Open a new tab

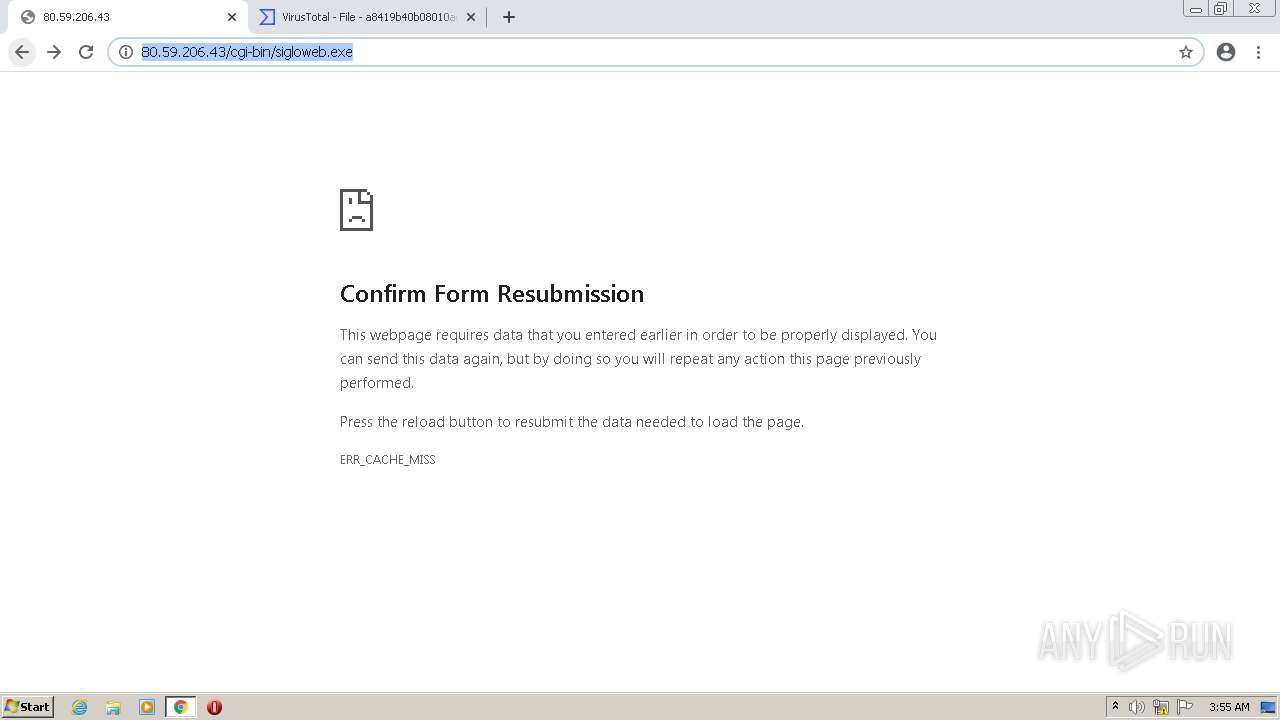(509, 17)
